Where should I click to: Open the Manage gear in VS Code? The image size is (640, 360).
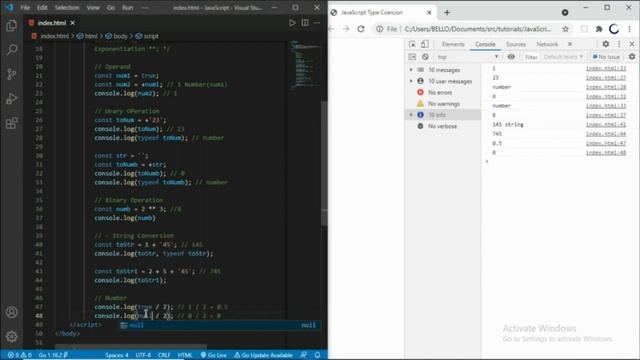[x=11, y=336]
